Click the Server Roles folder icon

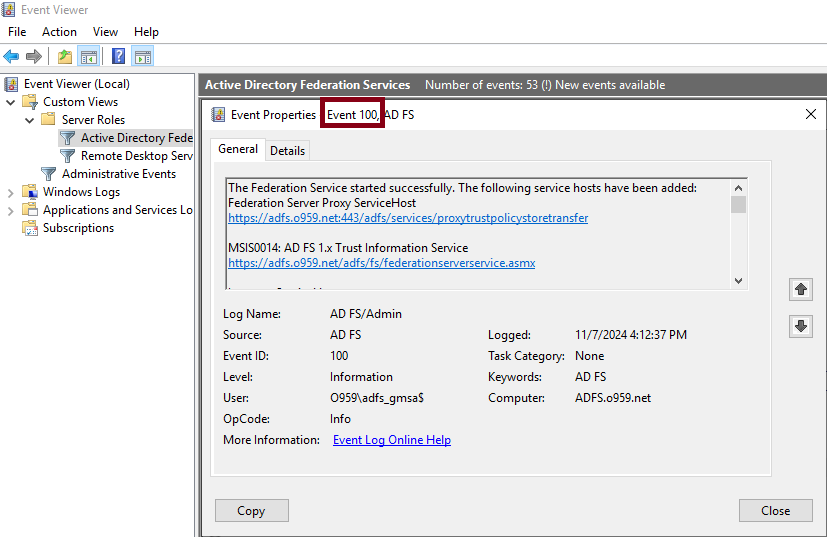[x=49, y=119]
